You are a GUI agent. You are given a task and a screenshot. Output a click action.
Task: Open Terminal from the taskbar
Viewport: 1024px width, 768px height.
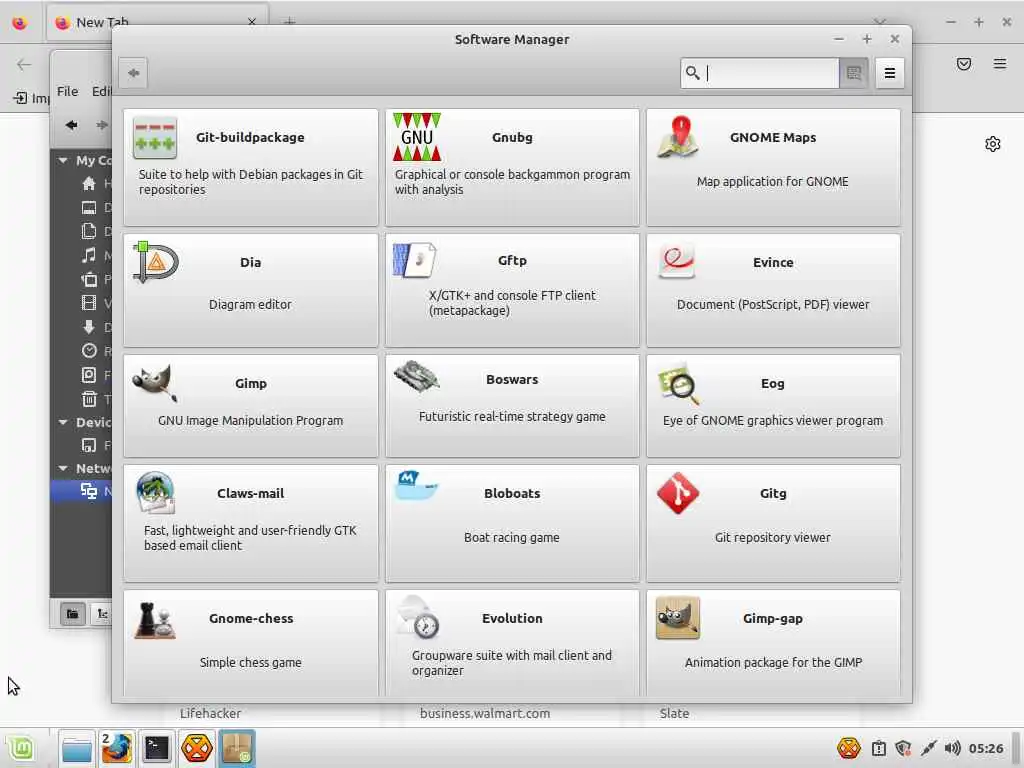pyautogui.click(x=157, y=748)
